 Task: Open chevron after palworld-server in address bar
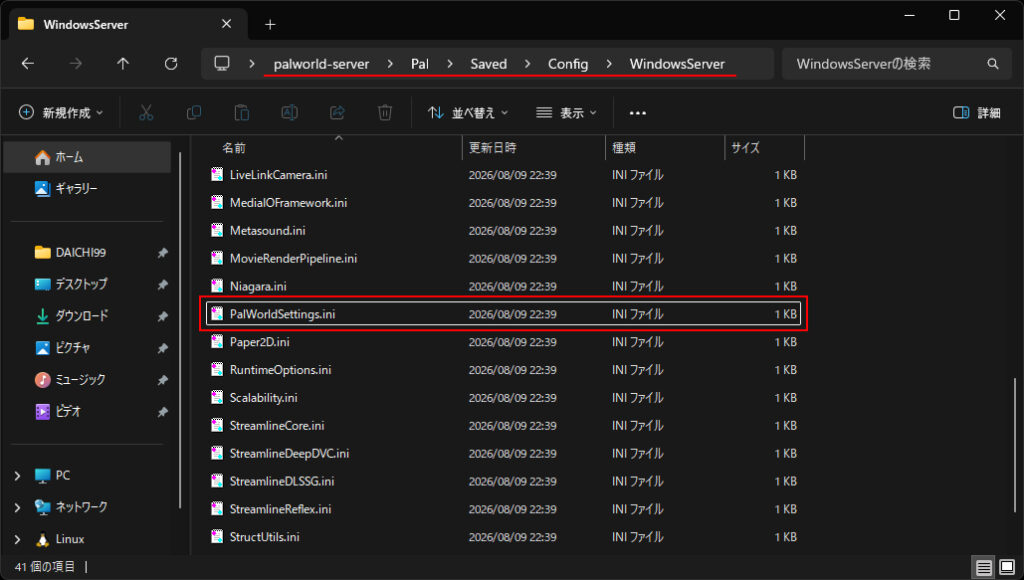390,64
